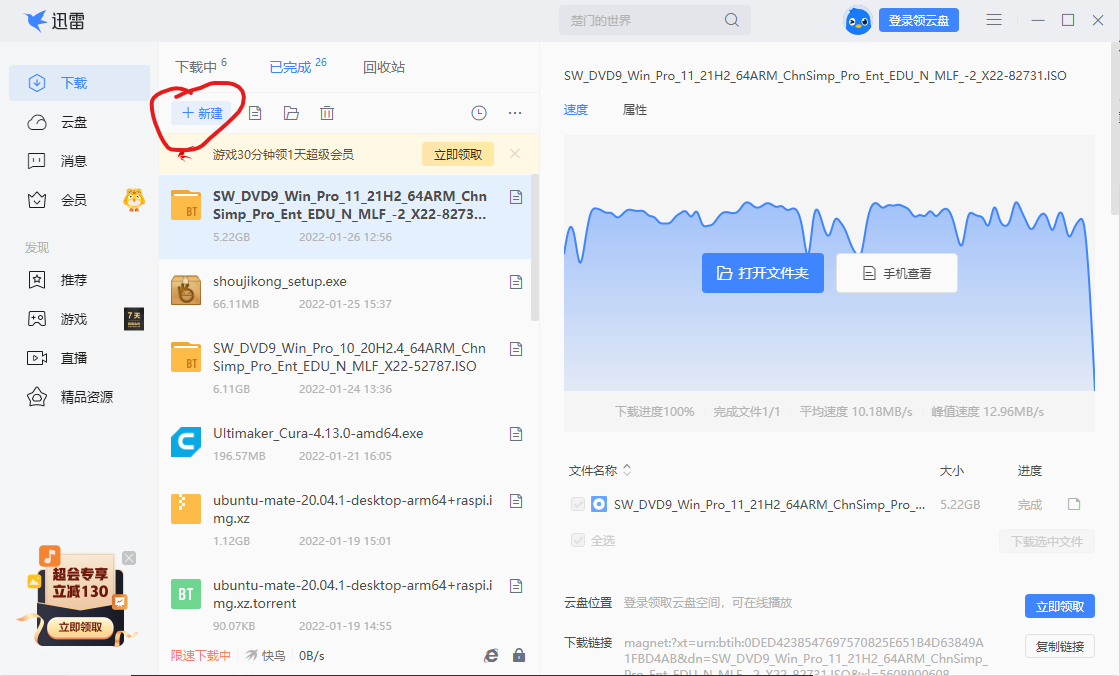The height and width of the screenshot is (676, 1120).
Task: Select the shoujikong_setup.exe download row
Action: coord(345,292)
